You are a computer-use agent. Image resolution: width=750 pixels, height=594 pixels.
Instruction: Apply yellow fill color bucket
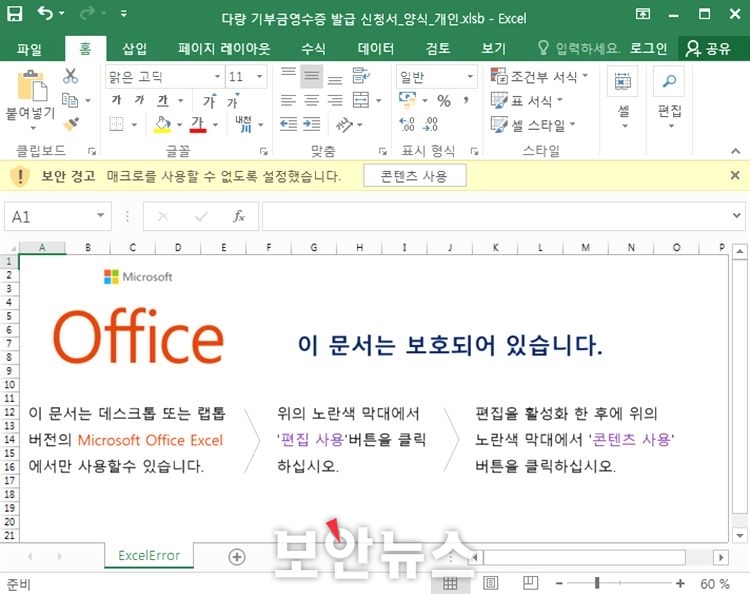[163, 124]
